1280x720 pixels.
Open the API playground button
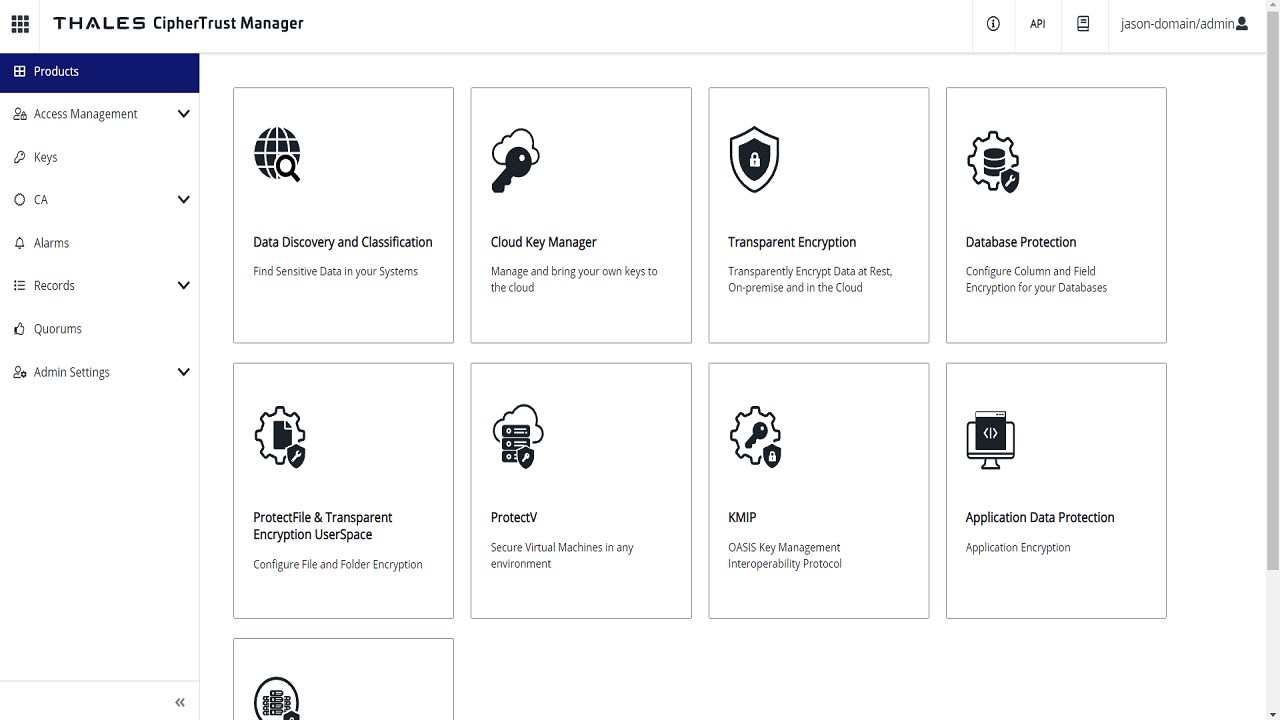point(1038,24)
